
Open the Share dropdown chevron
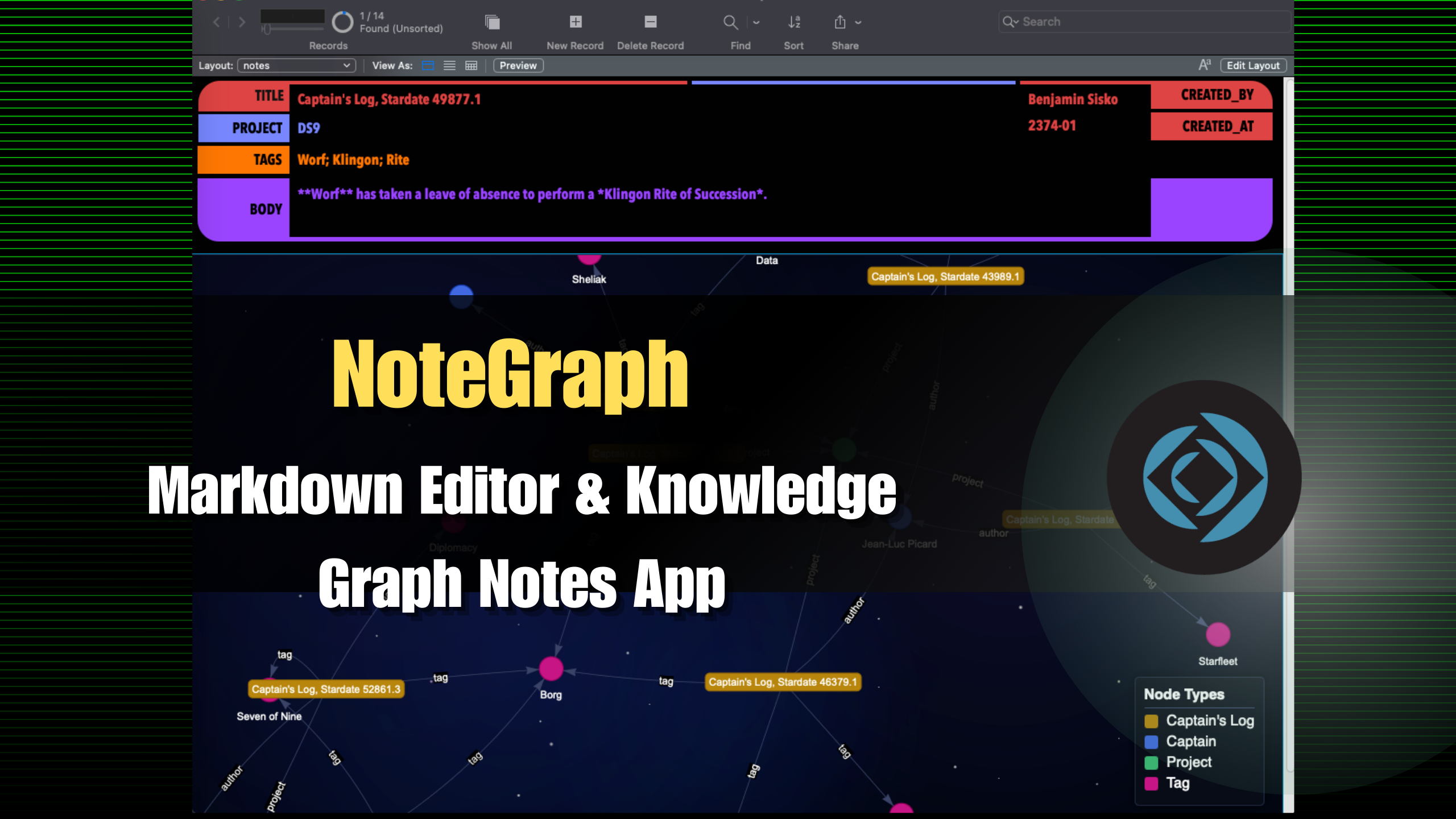[858, 23]
